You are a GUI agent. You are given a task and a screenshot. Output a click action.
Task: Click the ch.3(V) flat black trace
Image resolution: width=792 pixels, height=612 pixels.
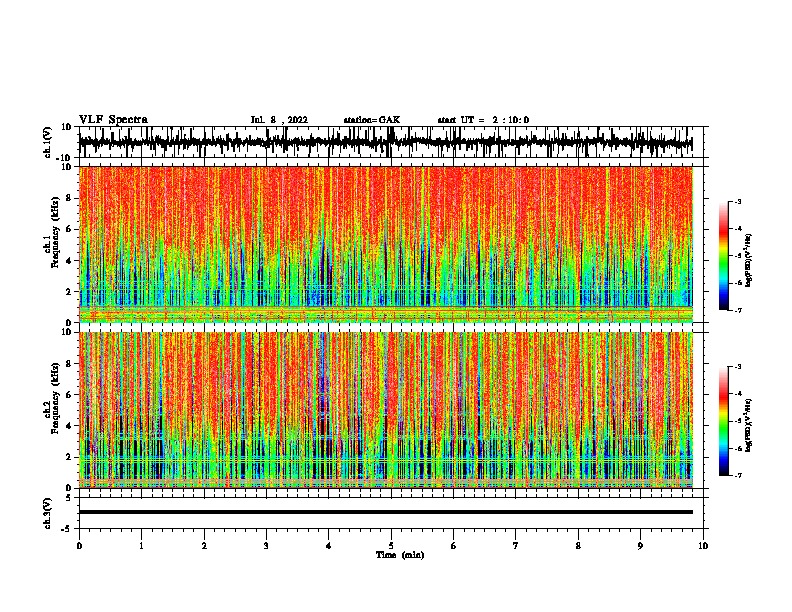[386, 512]
